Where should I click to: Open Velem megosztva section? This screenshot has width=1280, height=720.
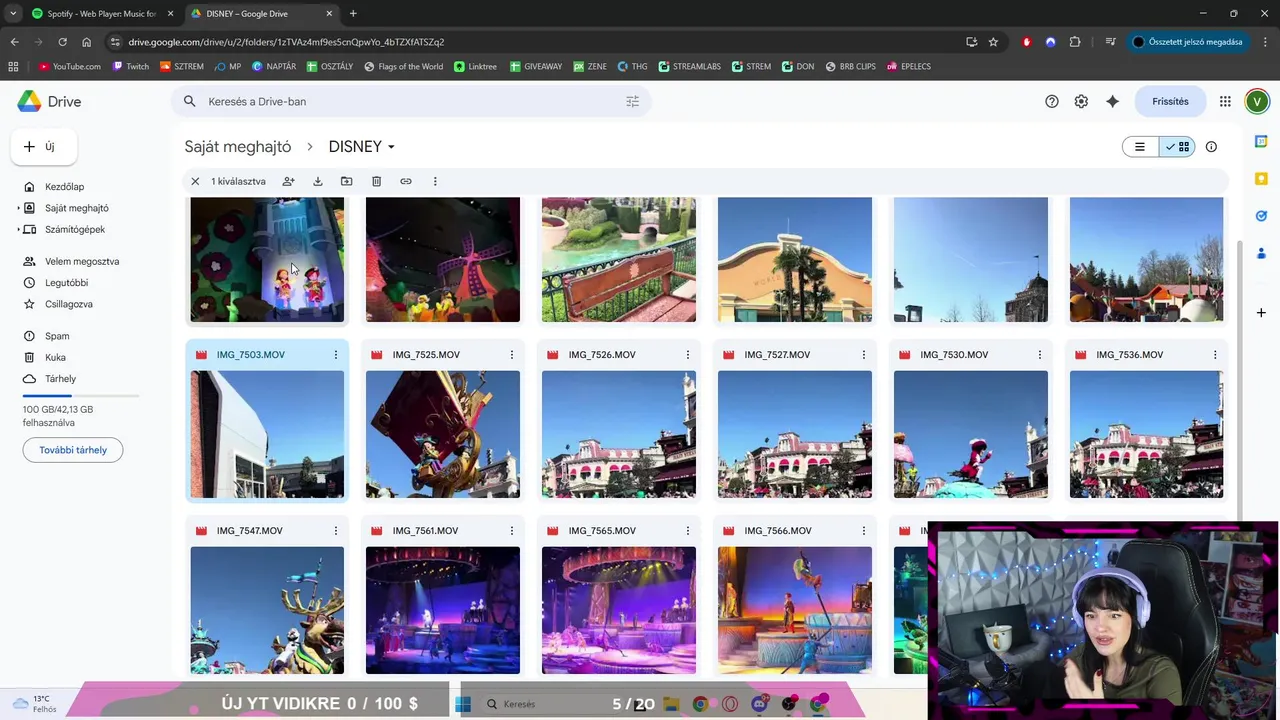coord(82,261)
